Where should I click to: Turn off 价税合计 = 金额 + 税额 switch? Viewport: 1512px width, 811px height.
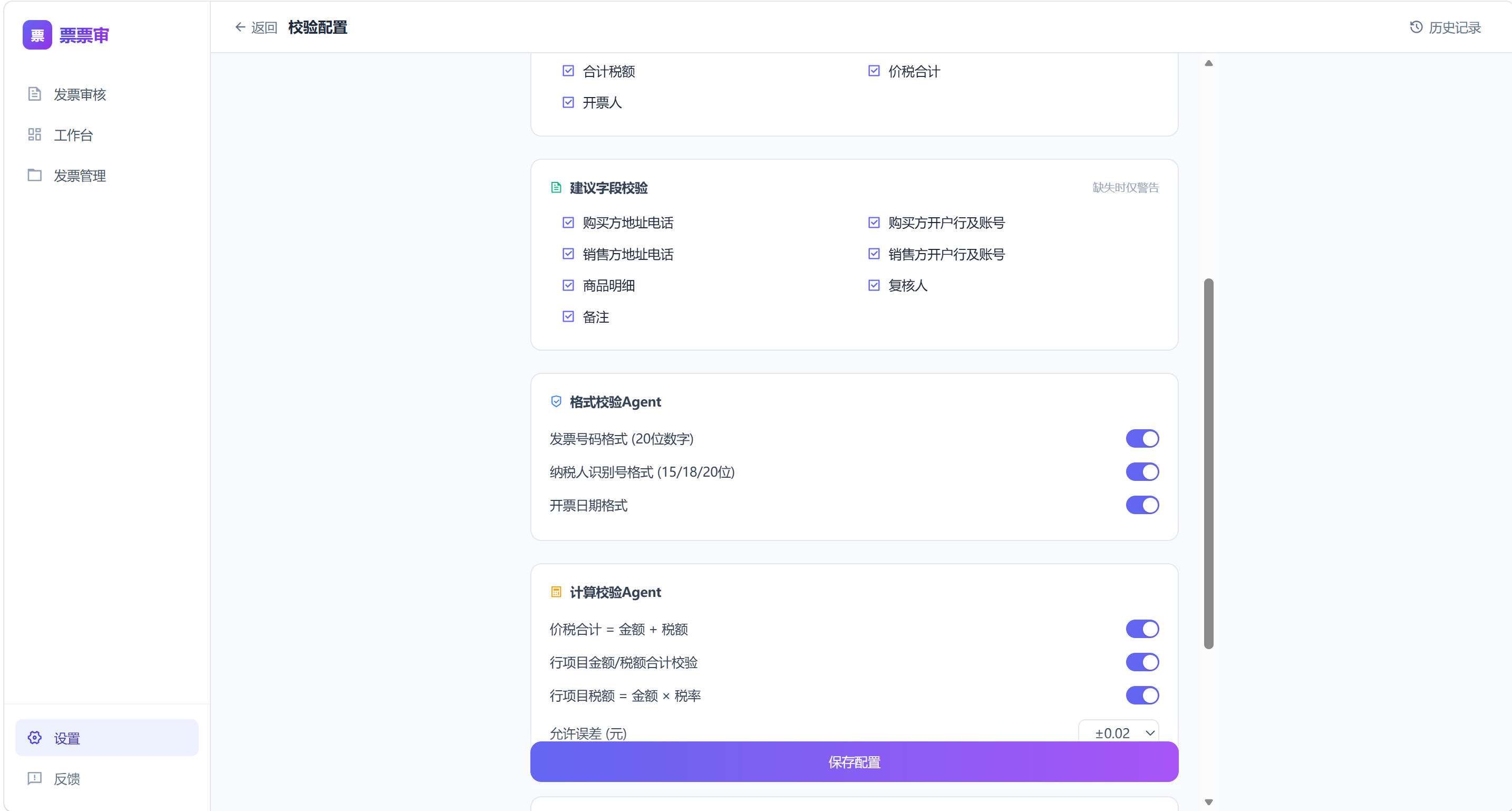(x=1142, y=629)
